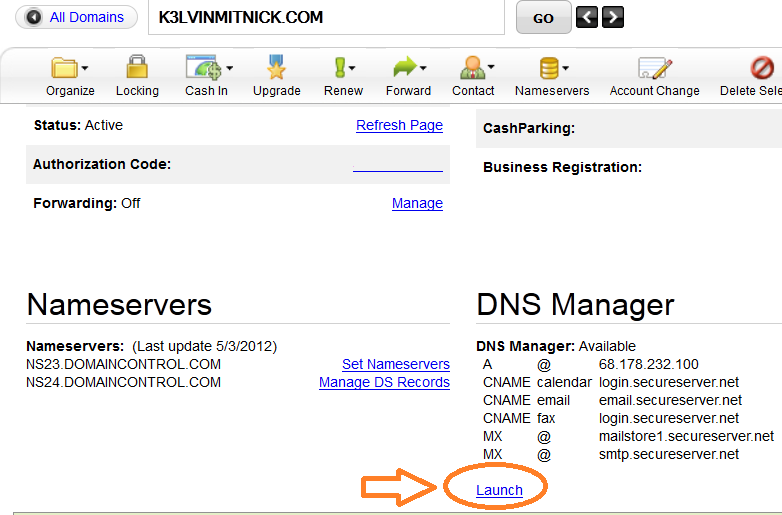Click the Set Nameservers link
Viewport: 782px width, 515px height.
click(x=396, y=364)
